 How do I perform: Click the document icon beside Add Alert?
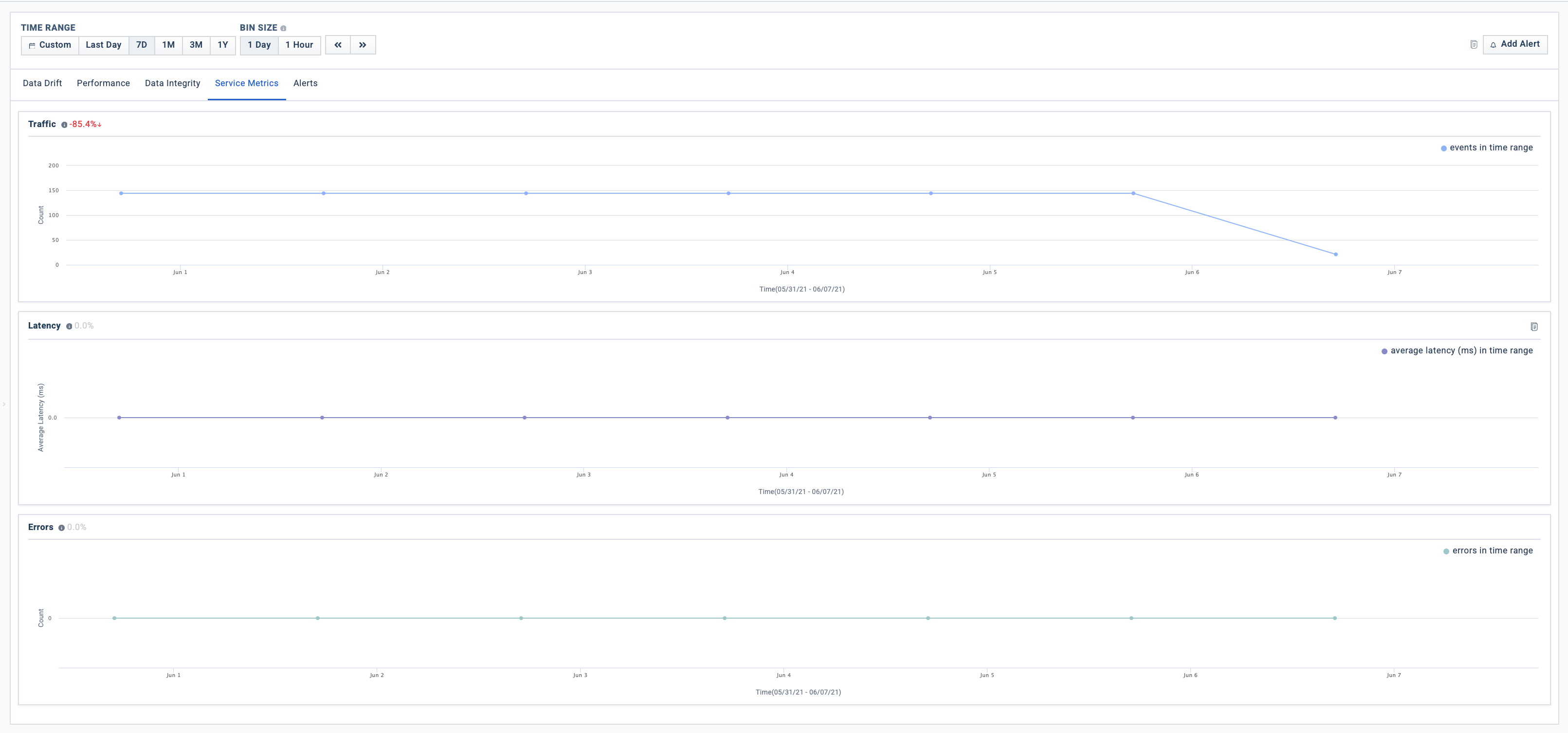tap(1474, 44)
